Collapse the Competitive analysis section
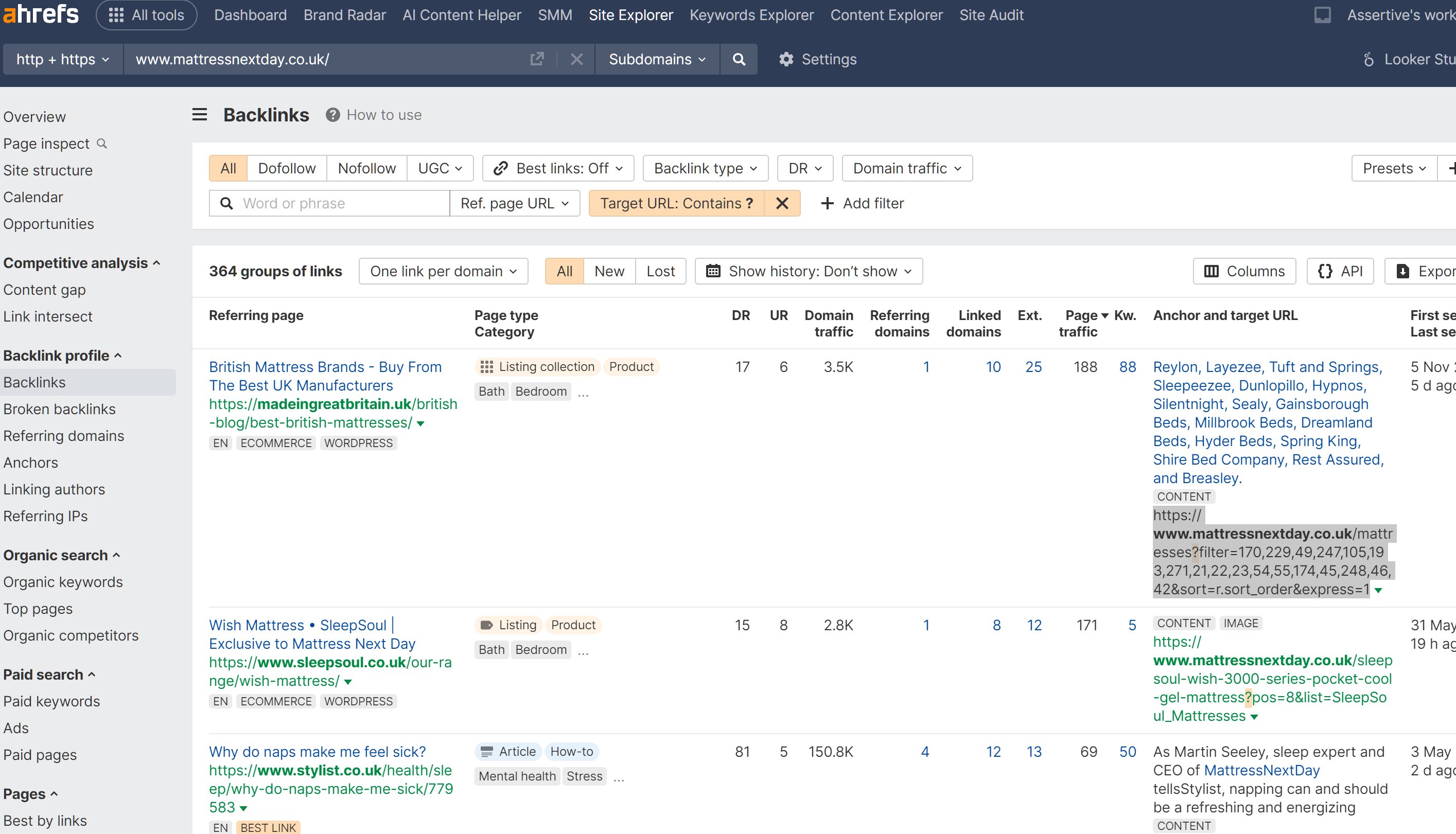 click(81, 263)
